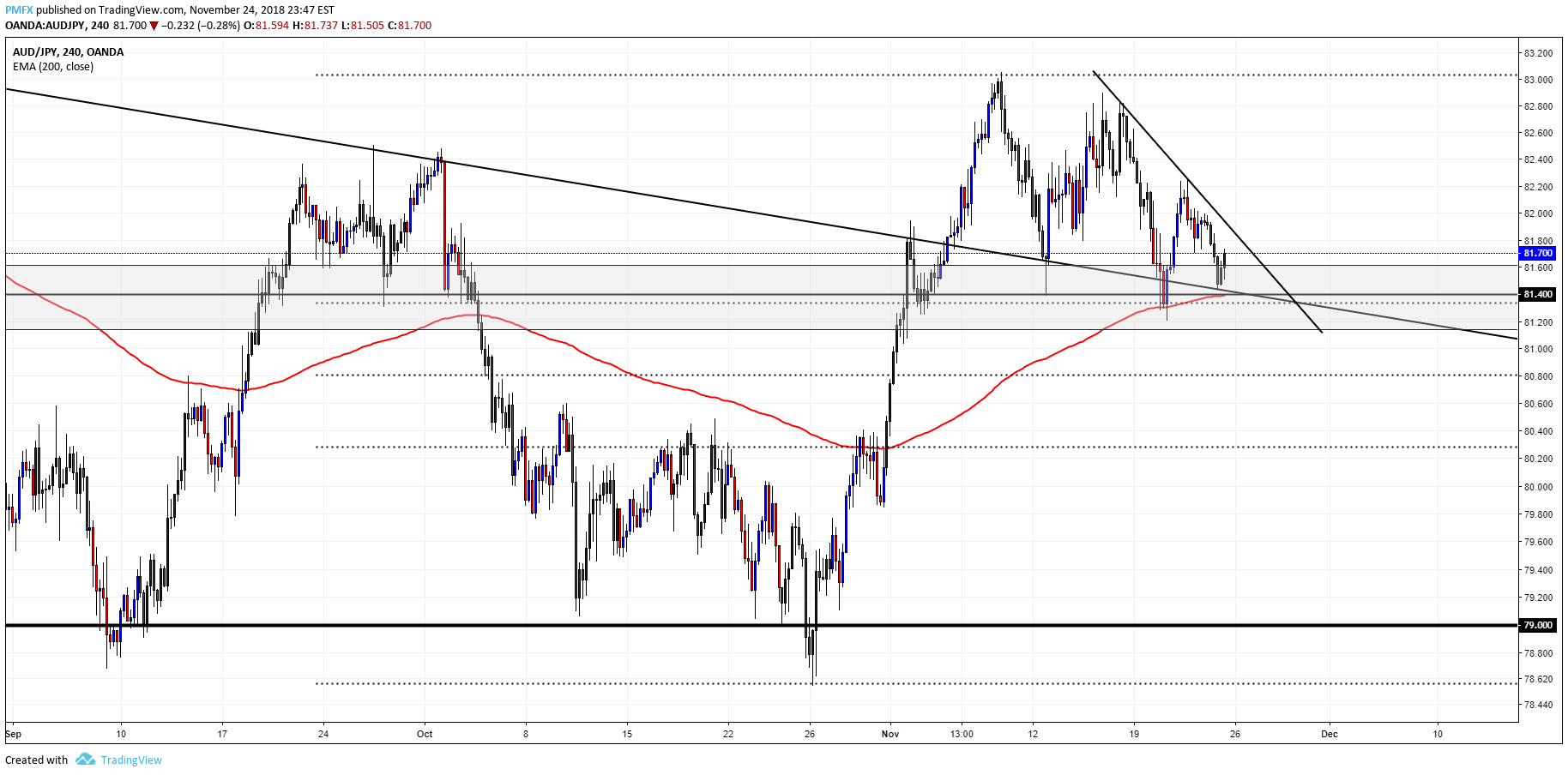The height and width of the screenshot is (775, 1568).
Task: Click the 79.000 support line price tag
Action: coord(1537,625)
